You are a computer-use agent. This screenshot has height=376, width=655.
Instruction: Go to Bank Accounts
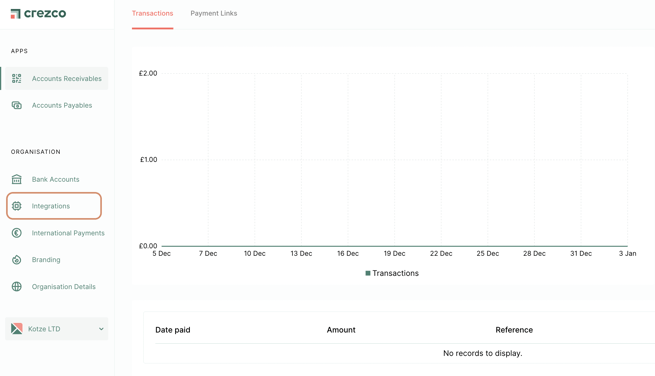pos(55,179)
